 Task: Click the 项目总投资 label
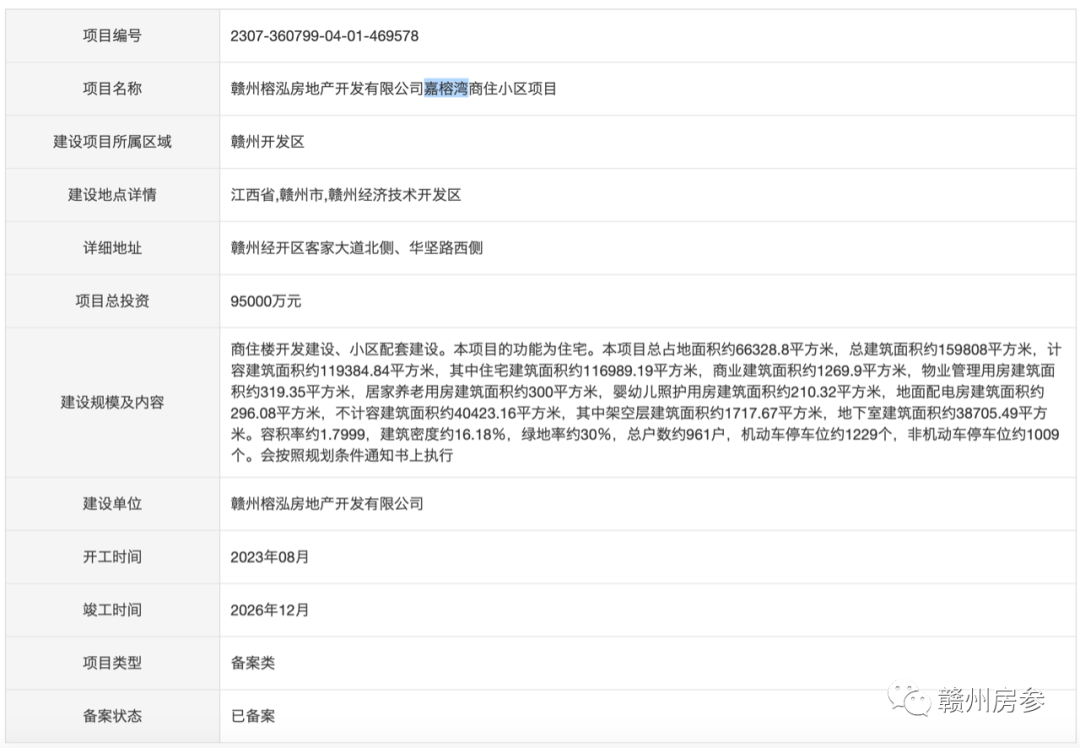112,301
